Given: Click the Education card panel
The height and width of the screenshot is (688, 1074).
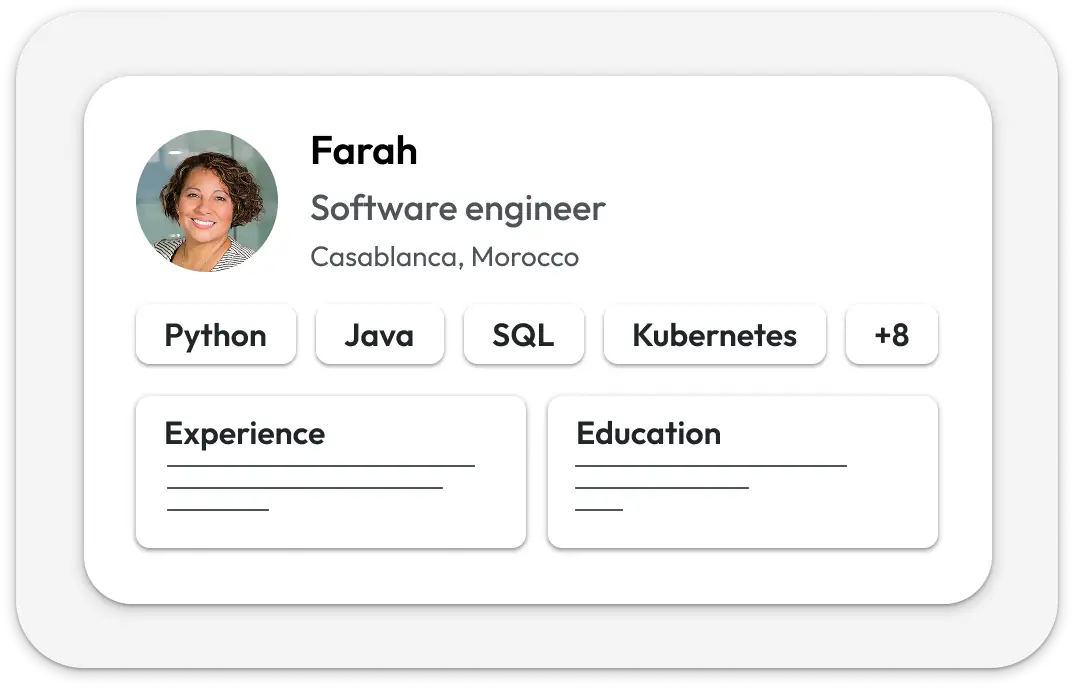Looking at the screenshot, I should [742, 525].
